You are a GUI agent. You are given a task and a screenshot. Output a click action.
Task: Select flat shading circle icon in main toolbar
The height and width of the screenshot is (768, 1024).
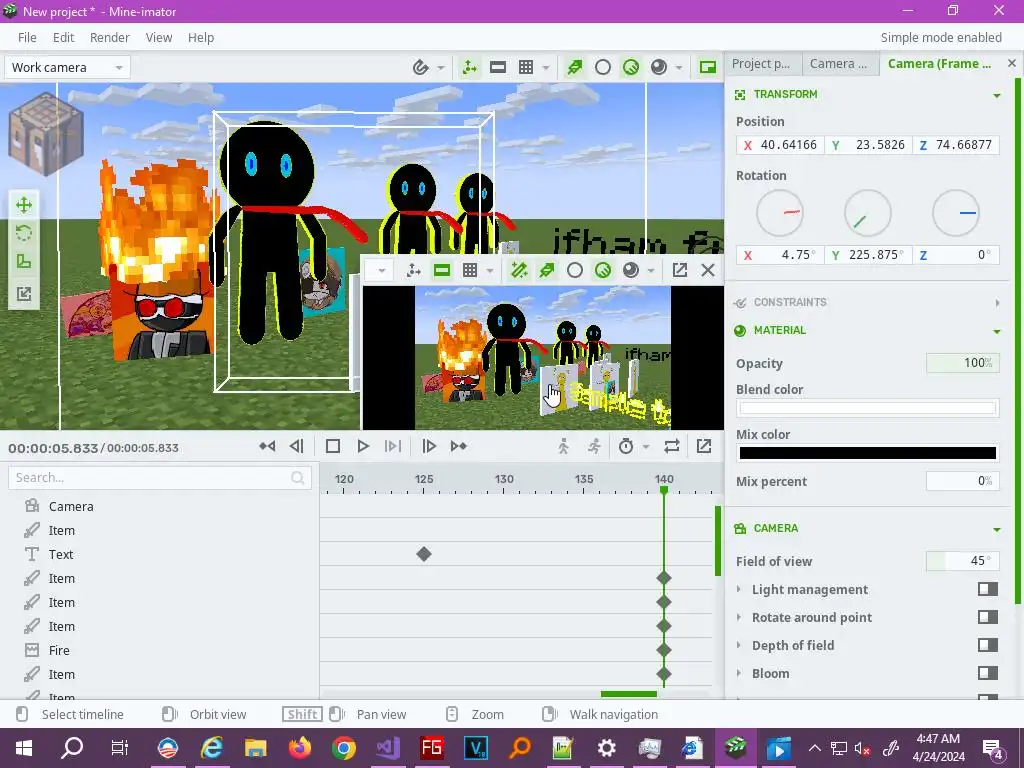[x=603, y=67]
